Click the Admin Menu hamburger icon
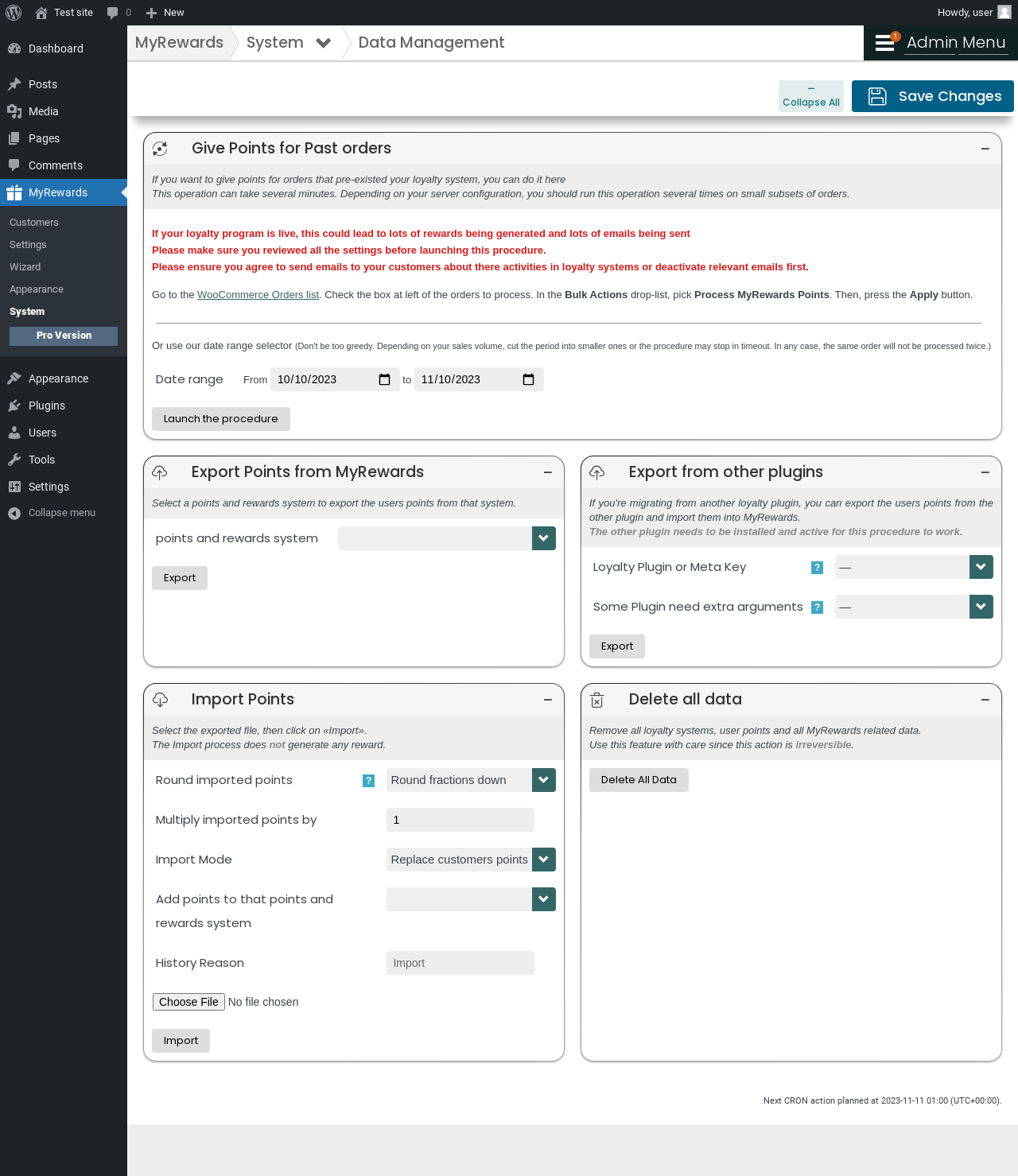Image resolution: width=1018 pixels, height=1176 pixels. (x=885, y=43)
